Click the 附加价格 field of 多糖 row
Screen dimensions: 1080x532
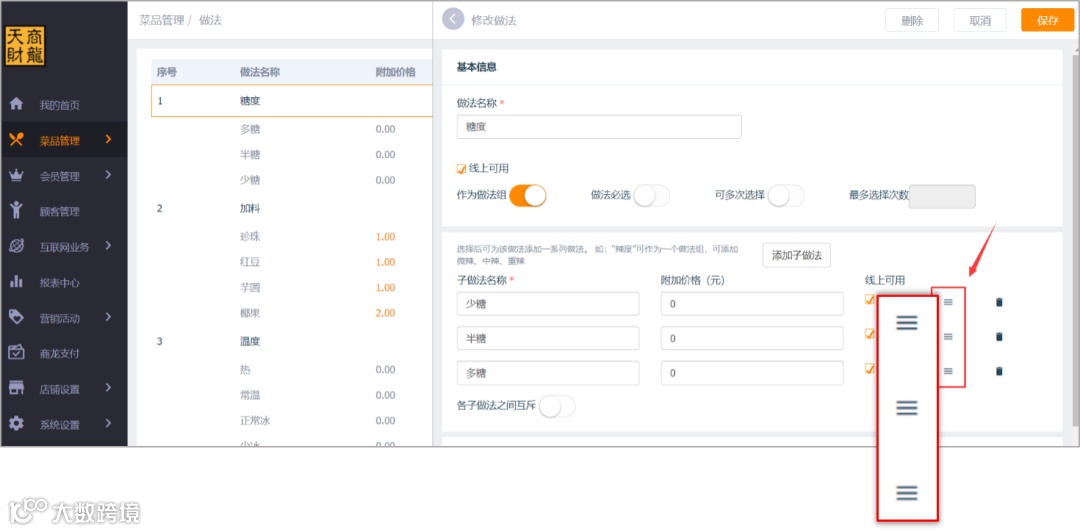click(x=752, y=373)
